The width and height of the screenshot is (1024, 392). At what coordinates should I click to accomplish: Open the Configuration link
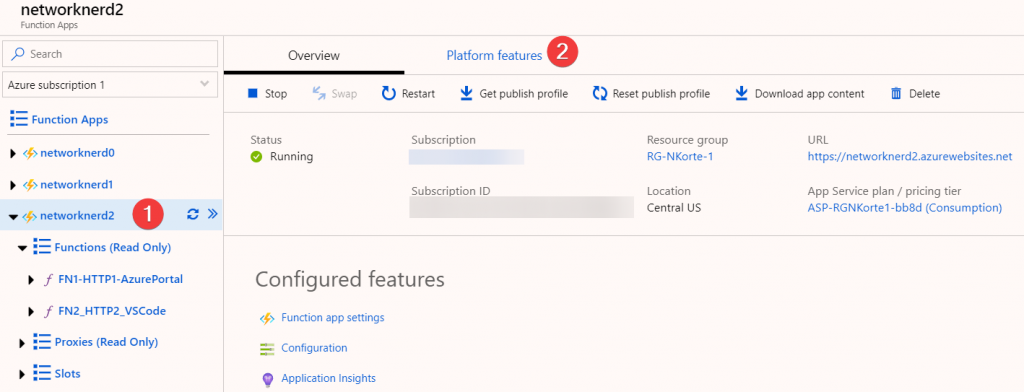[314, 348]
